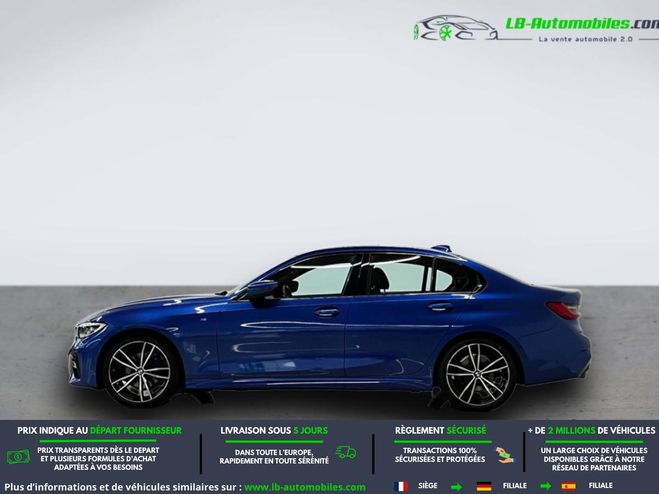Click the "UN LARGE CHOIX DE VÉHICULES" text
Screen dimensions: 659x494
point(594,450)
